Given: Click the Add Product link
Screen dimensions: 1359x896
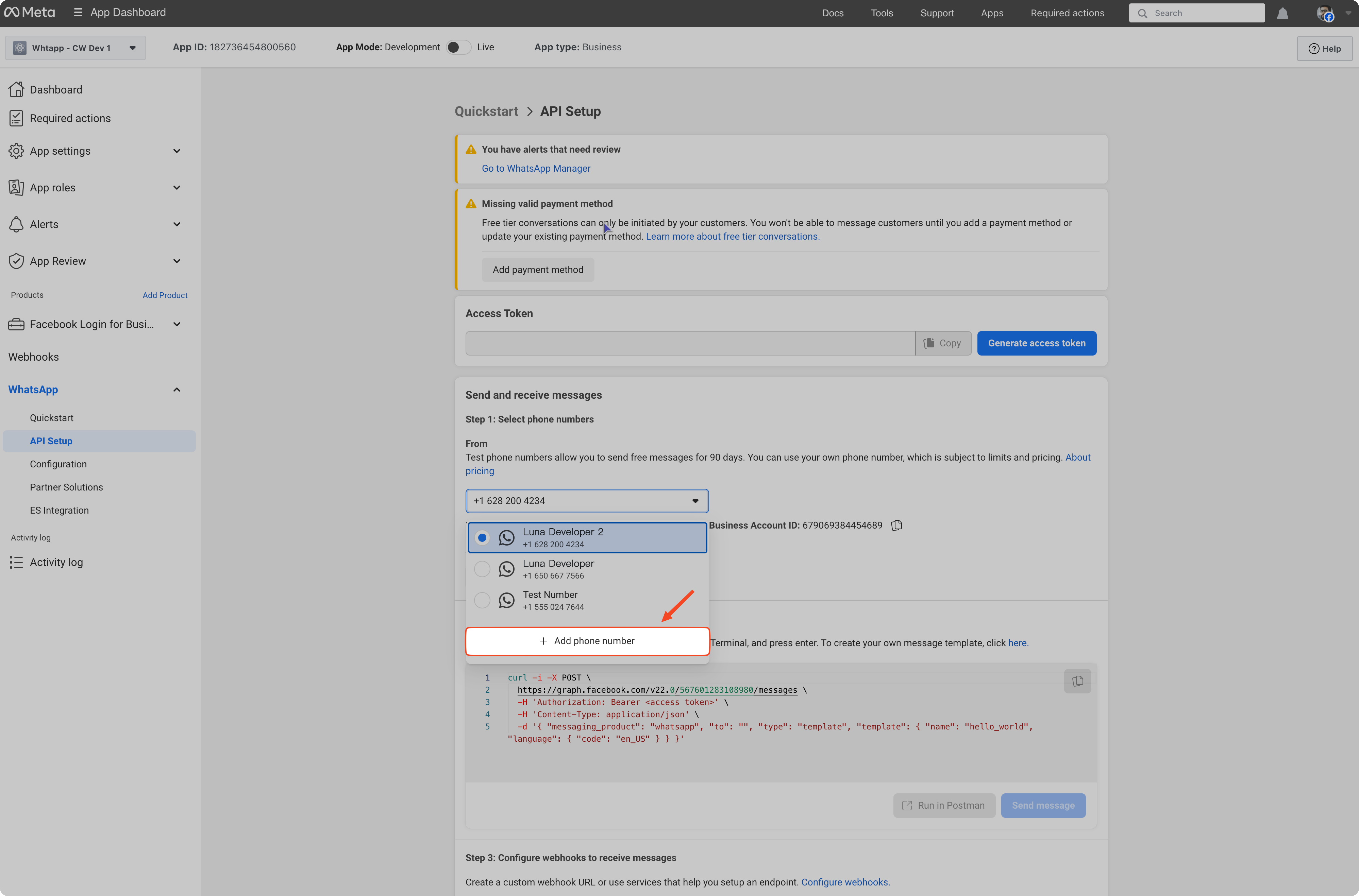Looking at the screenshot, I should 165,295.
